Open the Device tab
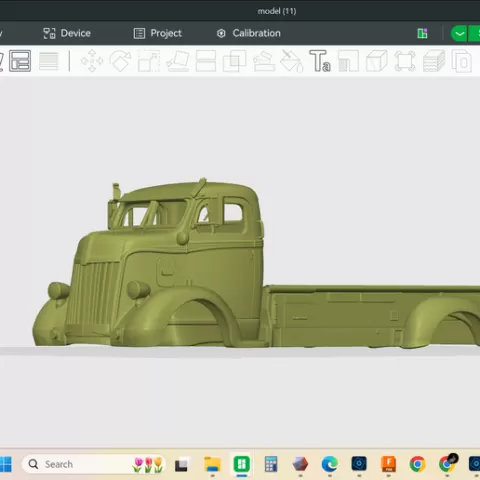 coord(67,33)
